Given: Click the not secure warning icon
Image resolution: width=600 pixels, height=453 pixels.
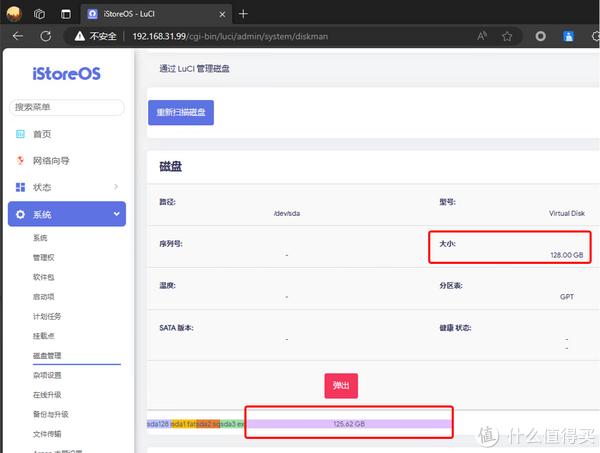Looking at the screenshot, I should [x=80, y=36].
